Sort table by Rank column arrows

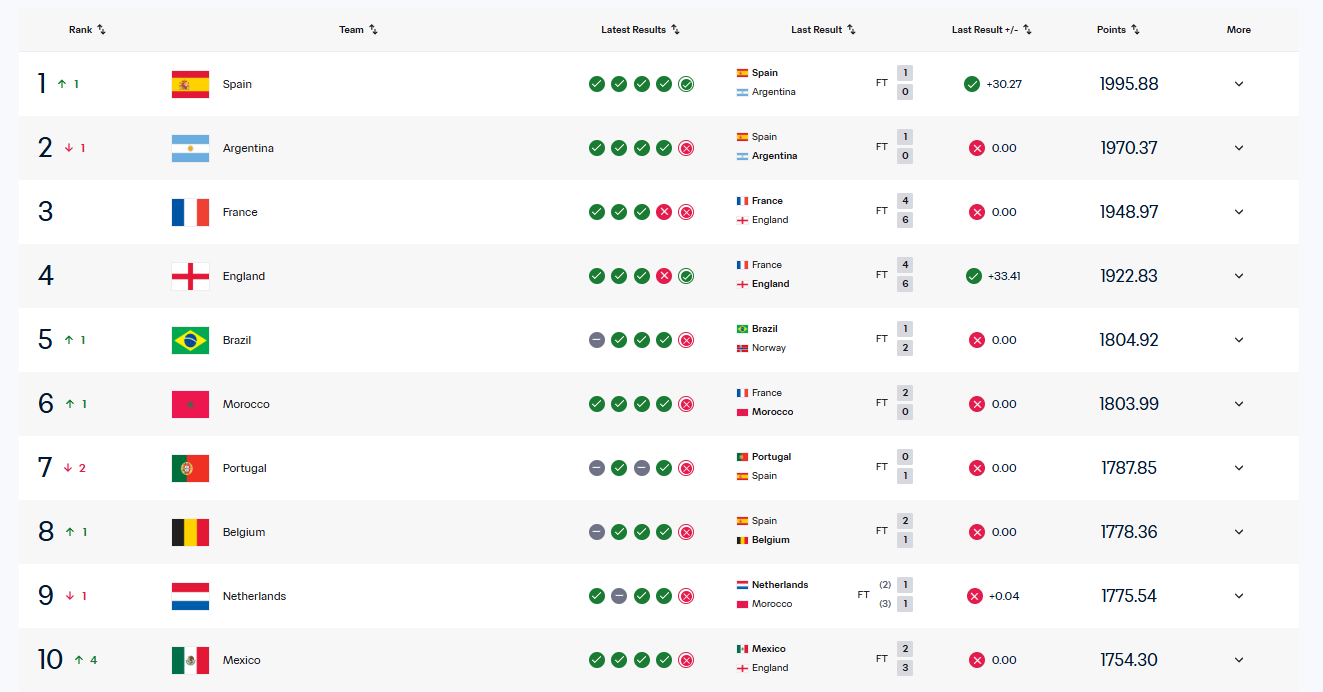click(x=101, y=30)
